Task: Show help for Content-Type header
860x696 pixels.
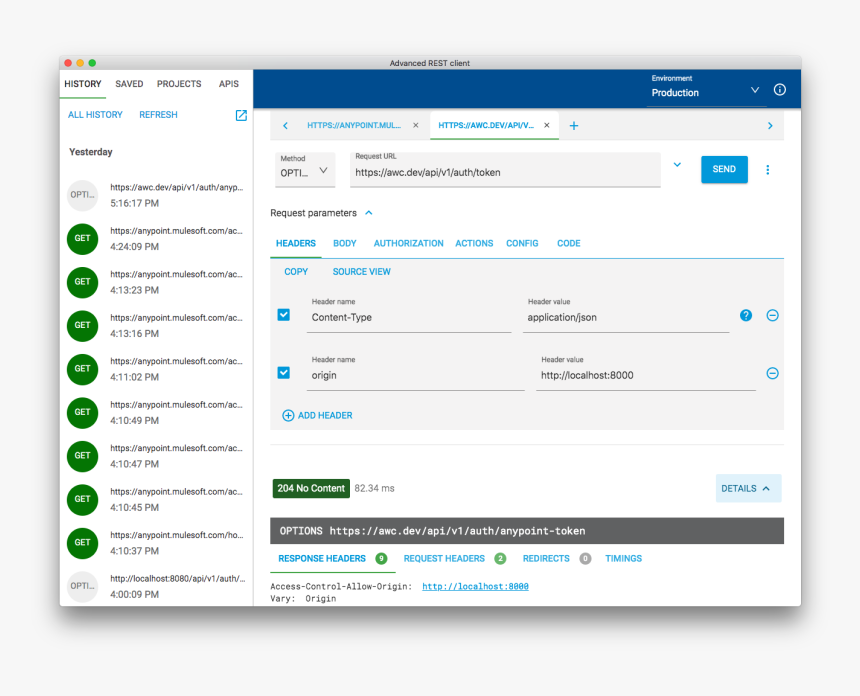Action: click(x=746, y=315)
